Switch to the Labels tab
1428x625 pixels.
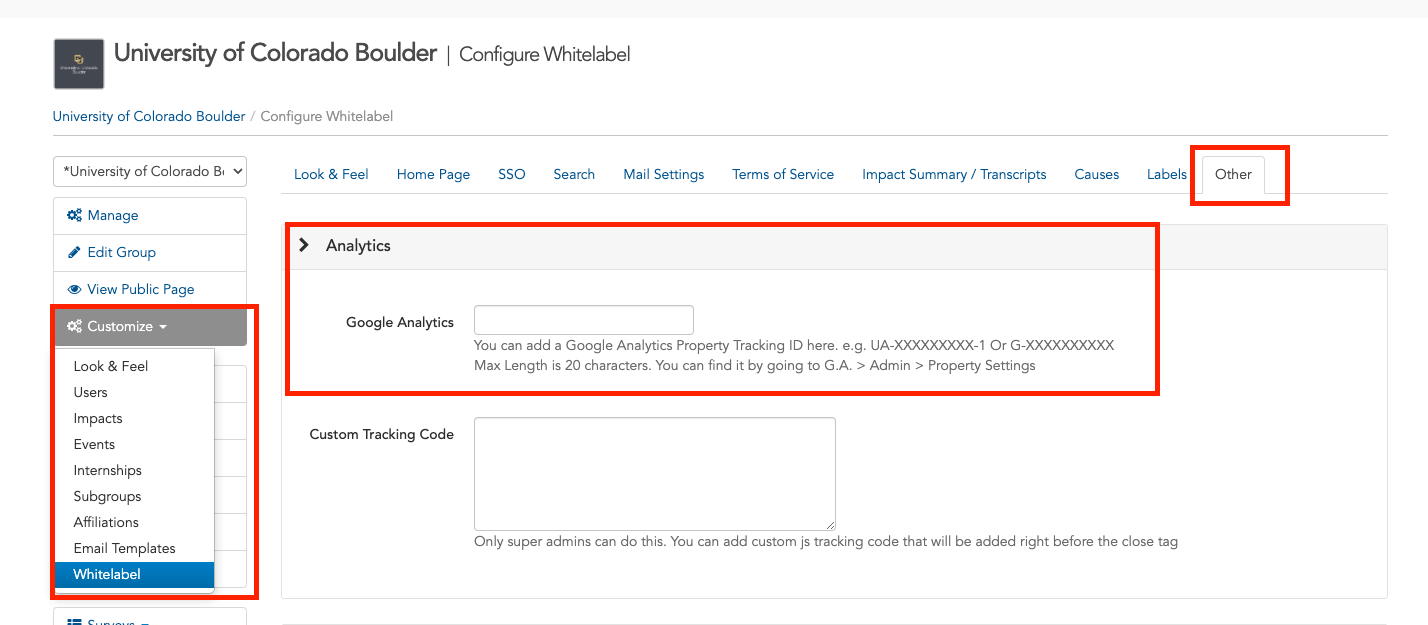click(1167, 174)
